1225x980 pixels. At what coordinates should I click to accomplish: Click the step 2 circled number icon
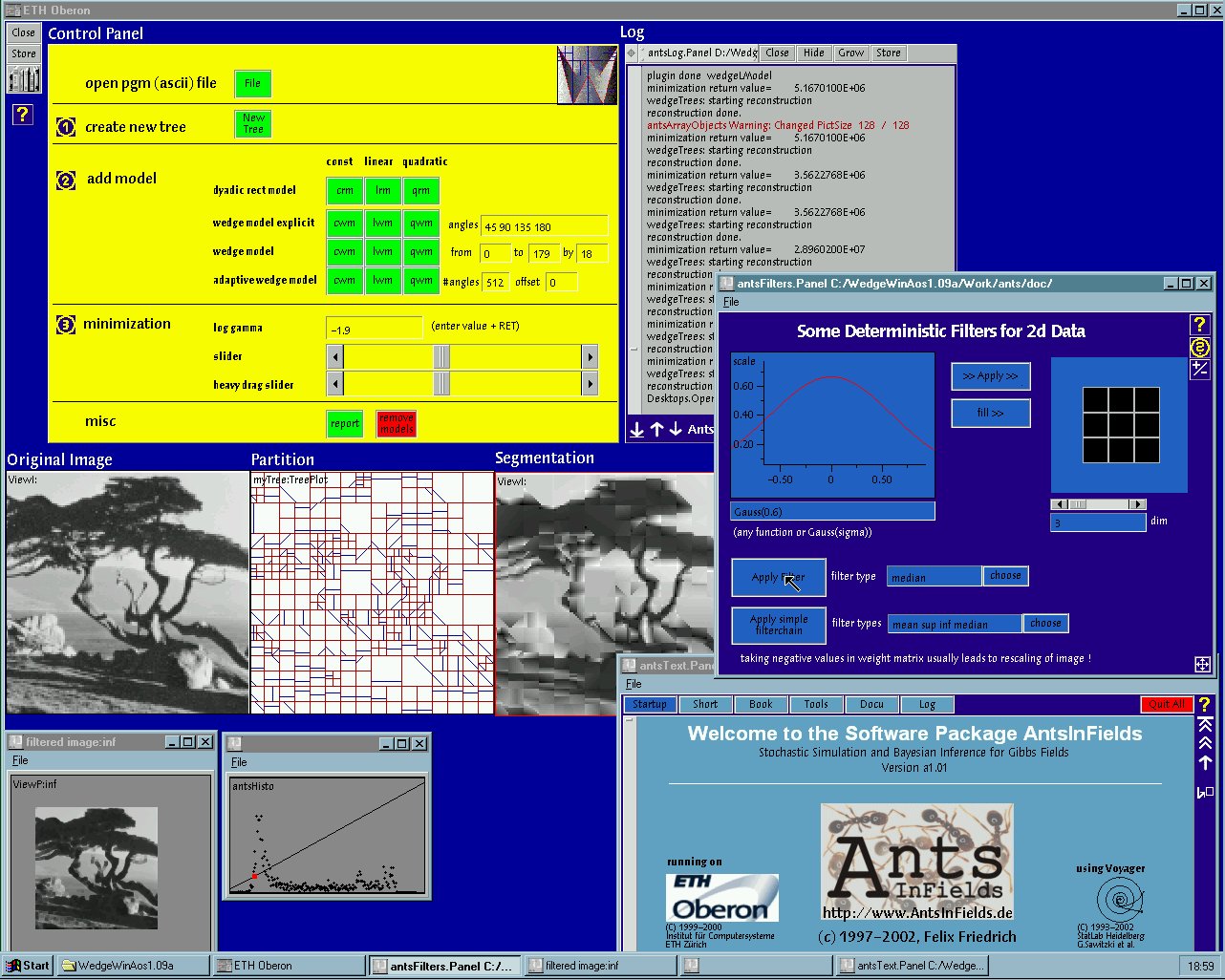pyautogui.click(x=66, y=180)
